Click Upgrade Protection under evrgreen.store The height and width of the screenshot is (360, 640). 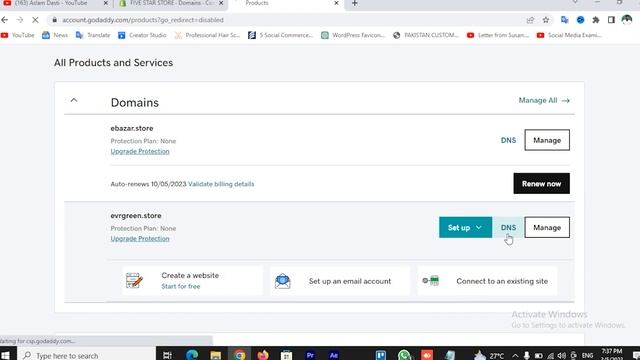point(140,239)
